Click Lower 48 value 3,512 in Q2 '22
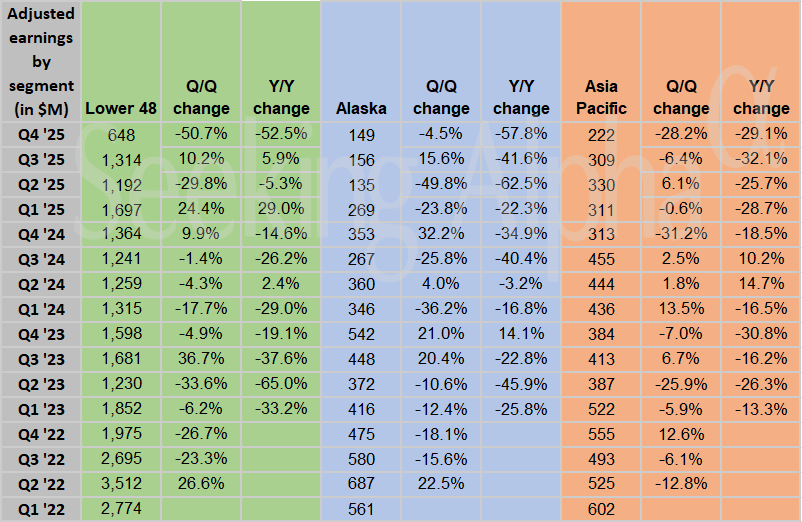The image size is (802, 522). pyautogui.click(x=120, y=486)
